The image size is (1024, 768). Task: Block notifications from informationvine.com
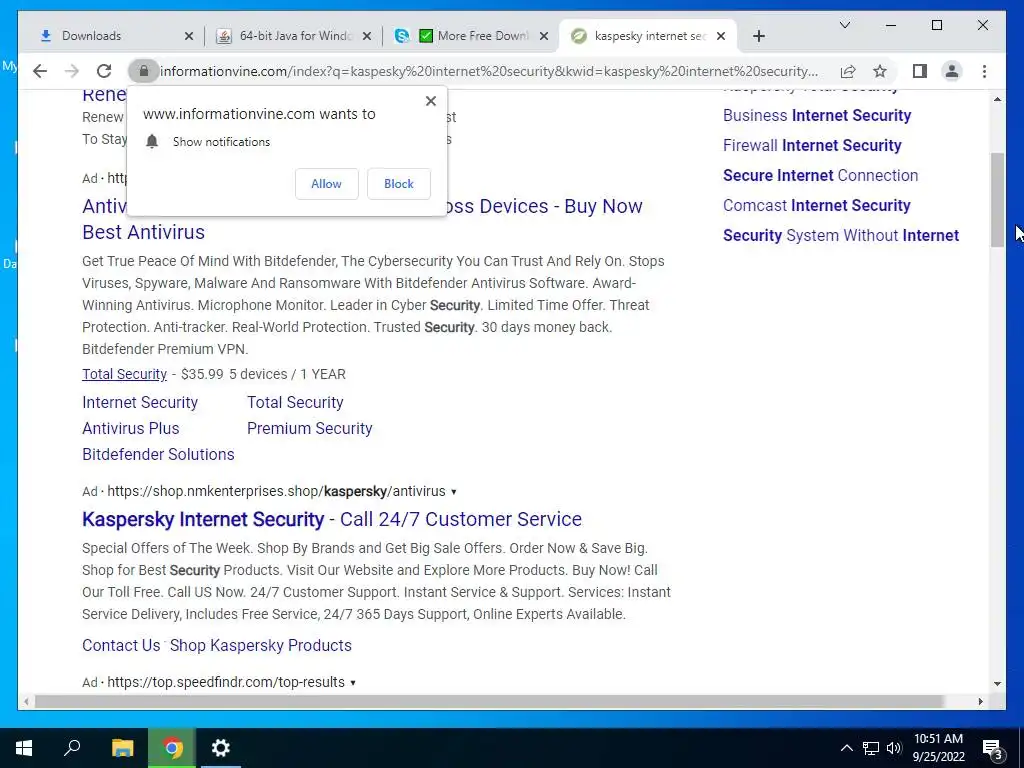pos(399,184)
